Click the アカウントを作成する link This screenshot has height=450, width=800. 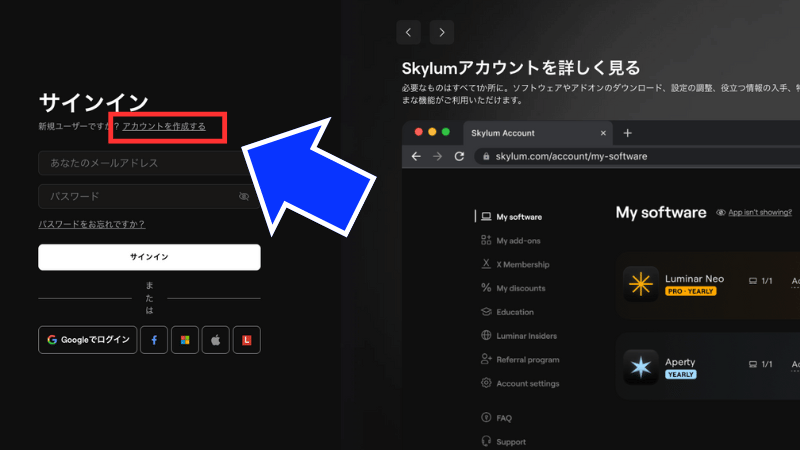point(164,126)
